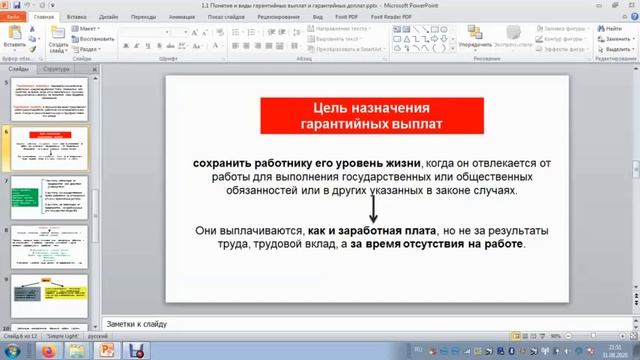Toggle Bold formatting
Viewport: 640px width, 360px height.
(126, 46)
